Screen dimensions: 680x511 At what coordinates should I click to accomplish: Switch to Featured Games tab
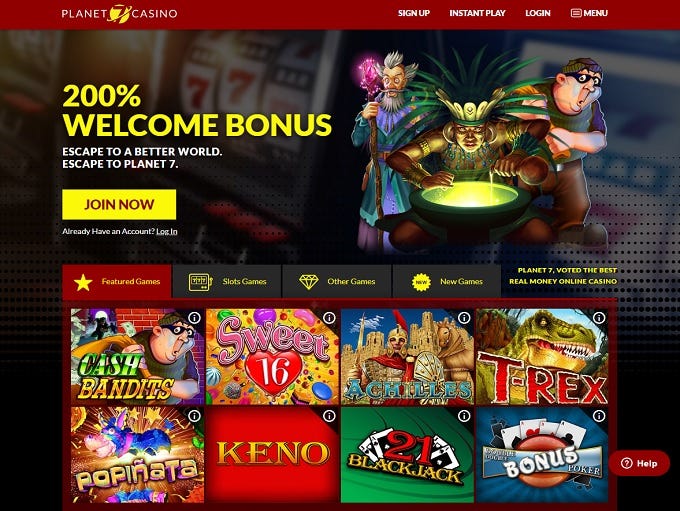(x=117, y=282)
